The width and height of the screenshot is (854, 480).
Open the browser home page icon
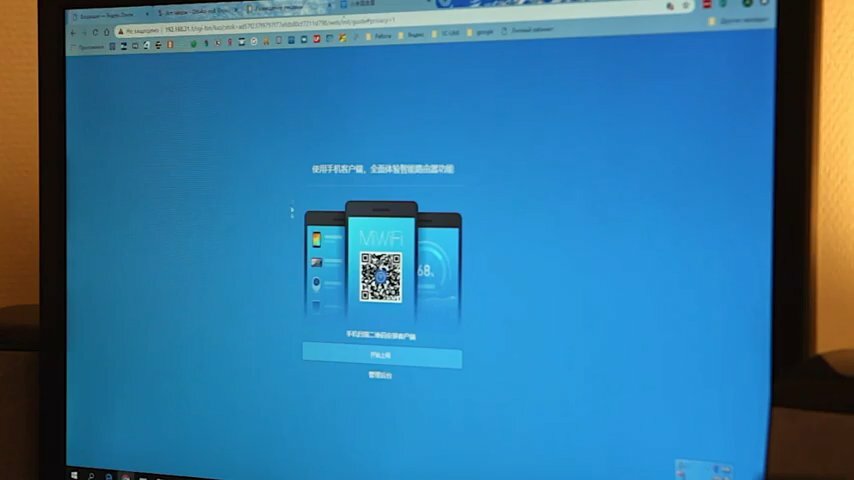(106, 32)
